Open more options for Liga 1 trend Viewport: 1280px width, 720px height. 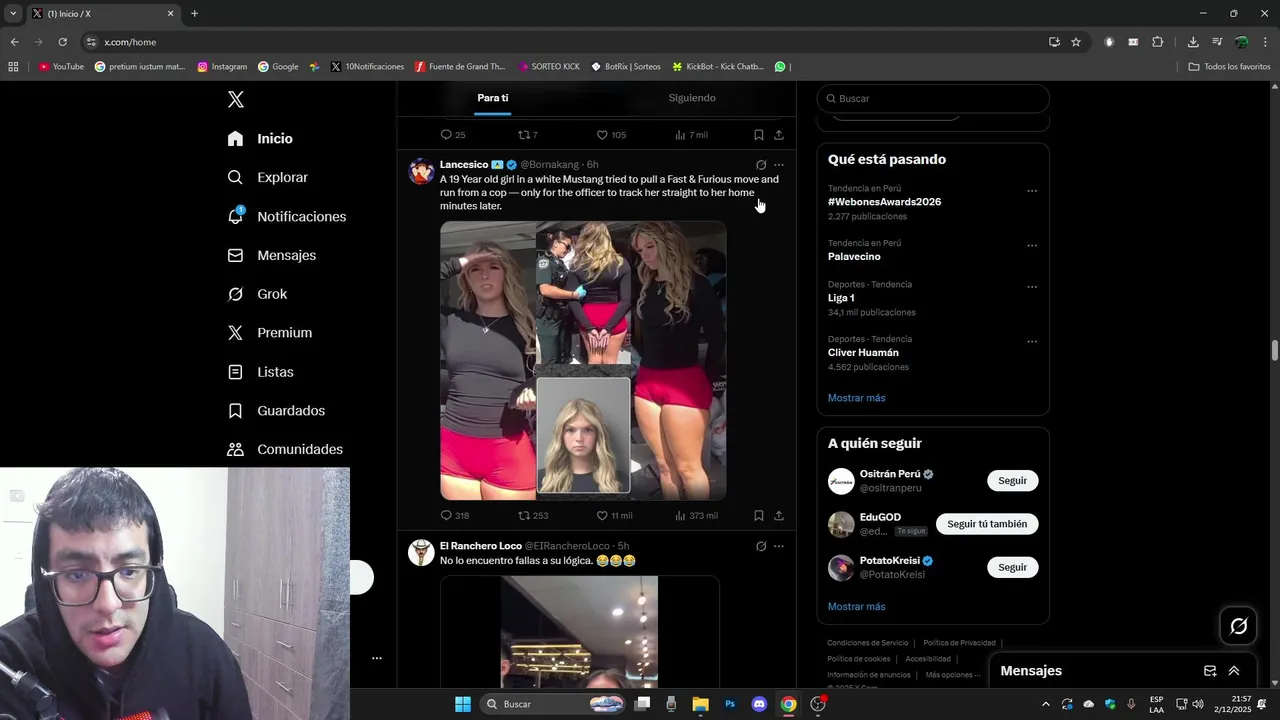tap(1032, 287)
